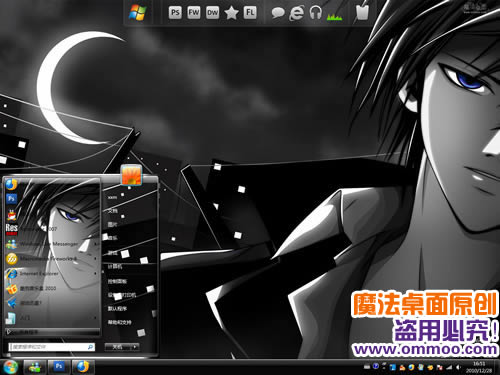Screen dimensions: 500x375
Task: Launch Photoshop from the Start menu list
Action: (11, 199)
